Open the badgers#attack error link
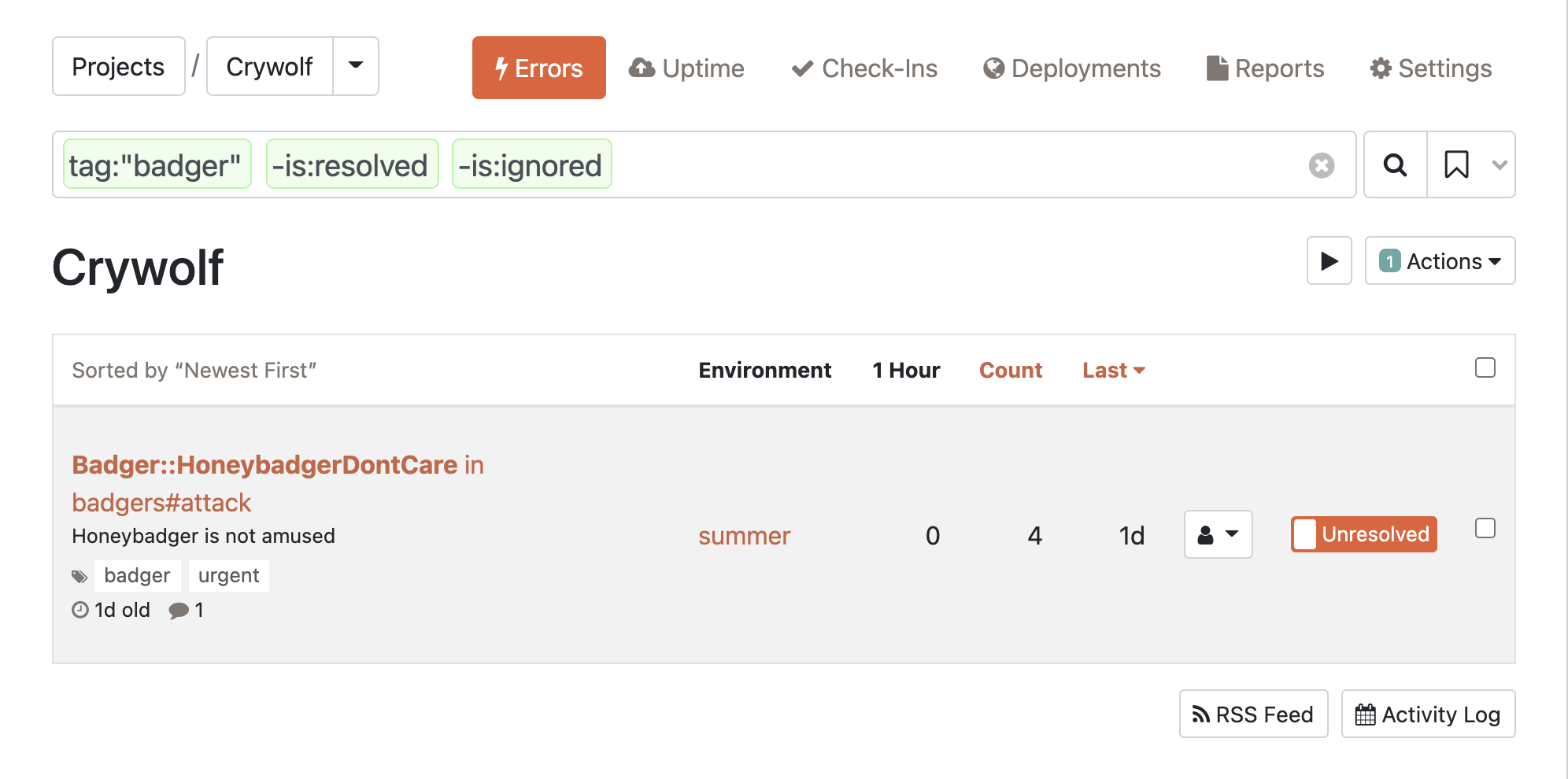This screenshot has width=1568, height=779. coord(161,502)
